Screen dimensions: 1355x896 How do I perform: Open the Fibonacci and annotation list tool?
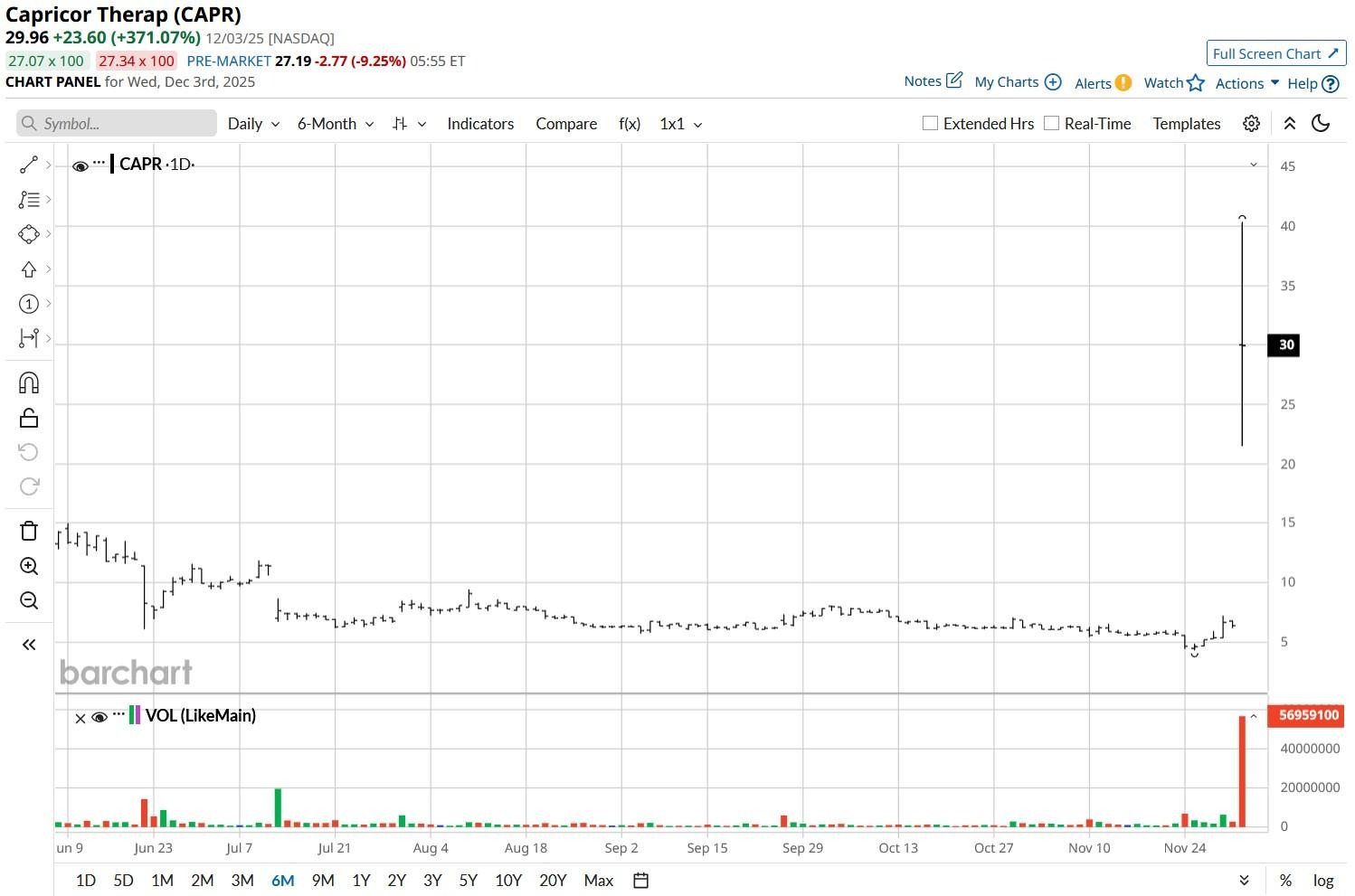[x=29, y=199]
